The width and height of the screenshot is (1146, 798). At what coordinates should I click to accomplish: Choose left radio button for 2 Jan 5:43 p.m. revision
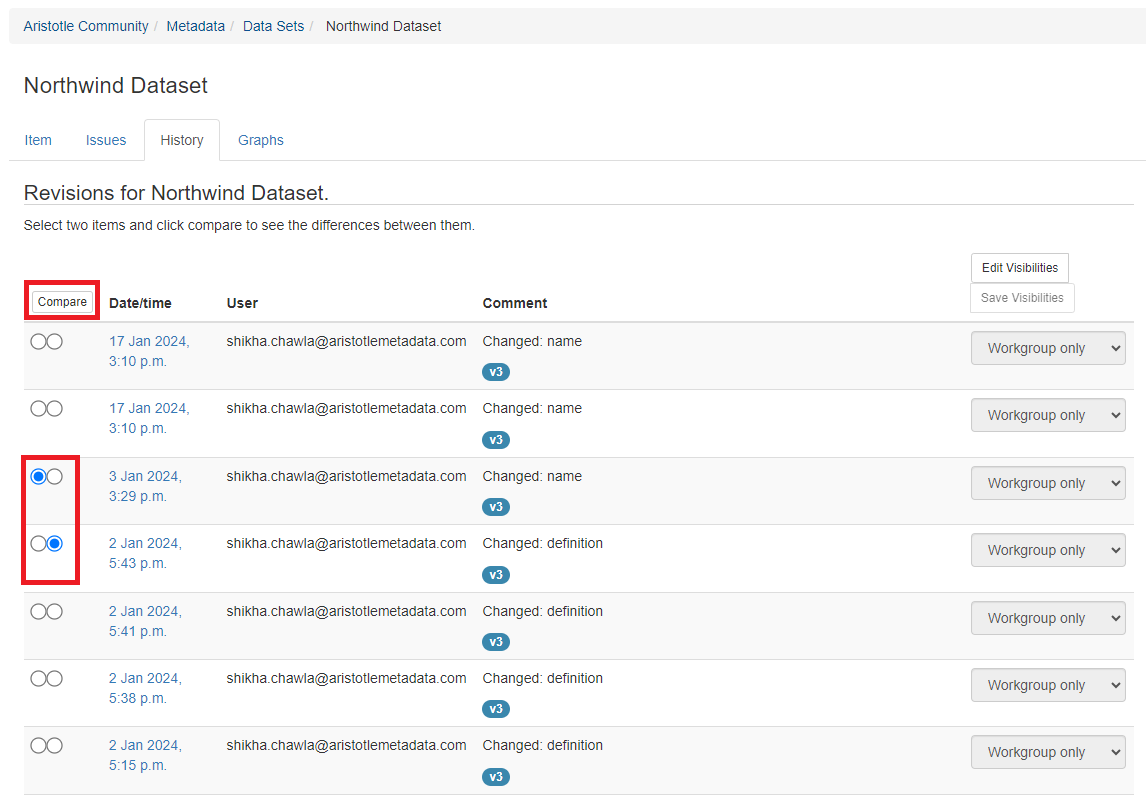tap(38, 544)
